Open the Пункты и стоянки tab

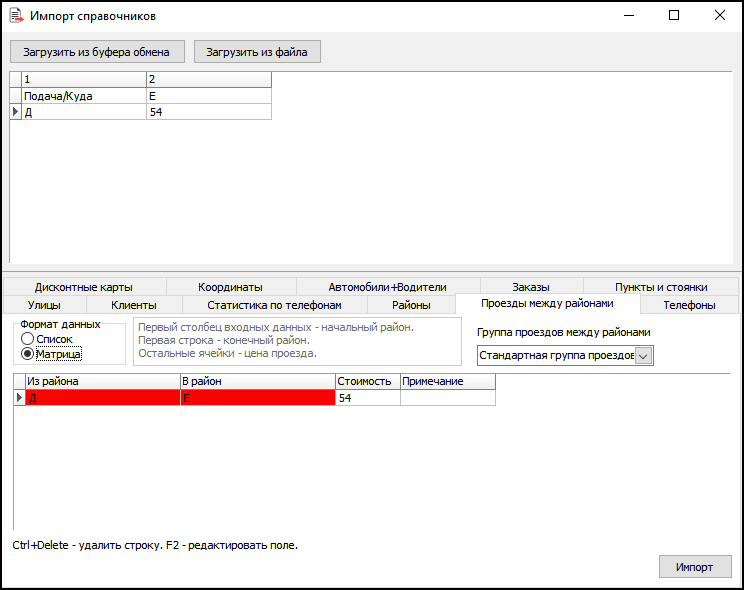pyautogui.click(x=661, y=287)
